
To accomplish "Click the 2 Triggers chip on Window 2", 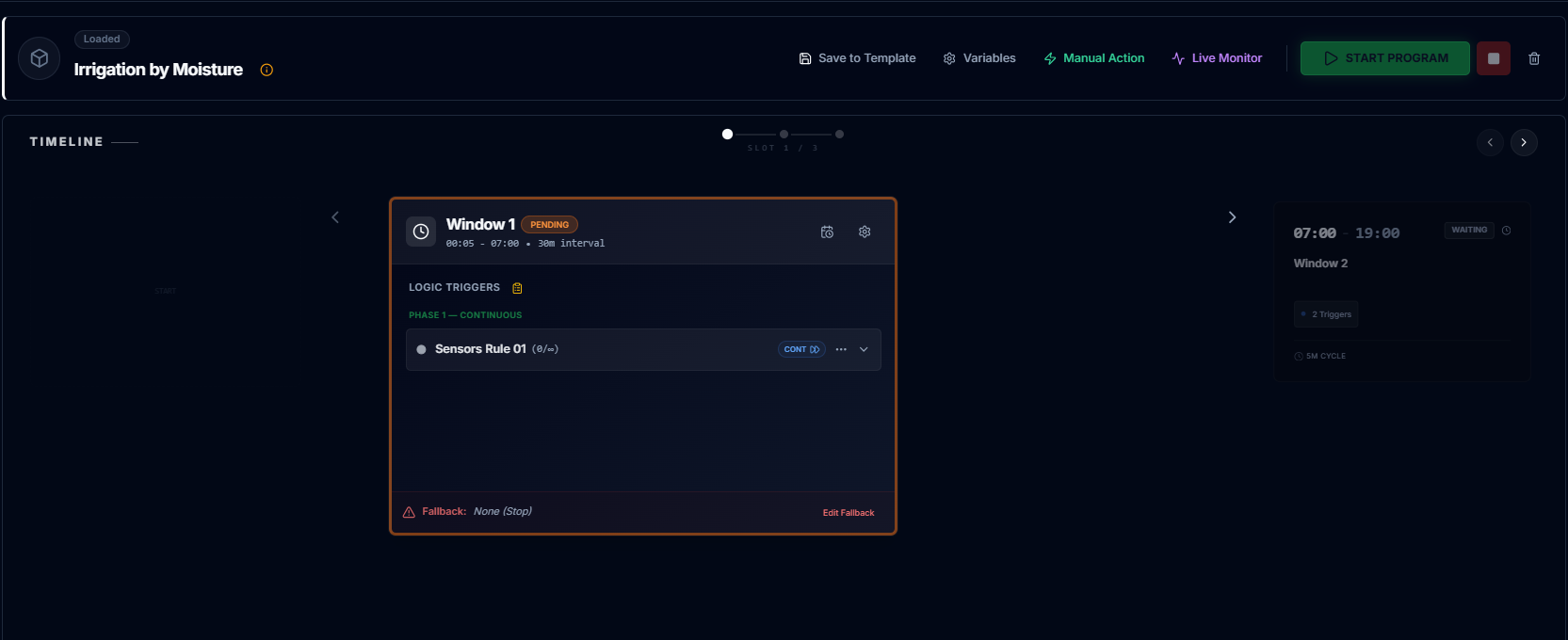I will 1326,314.
